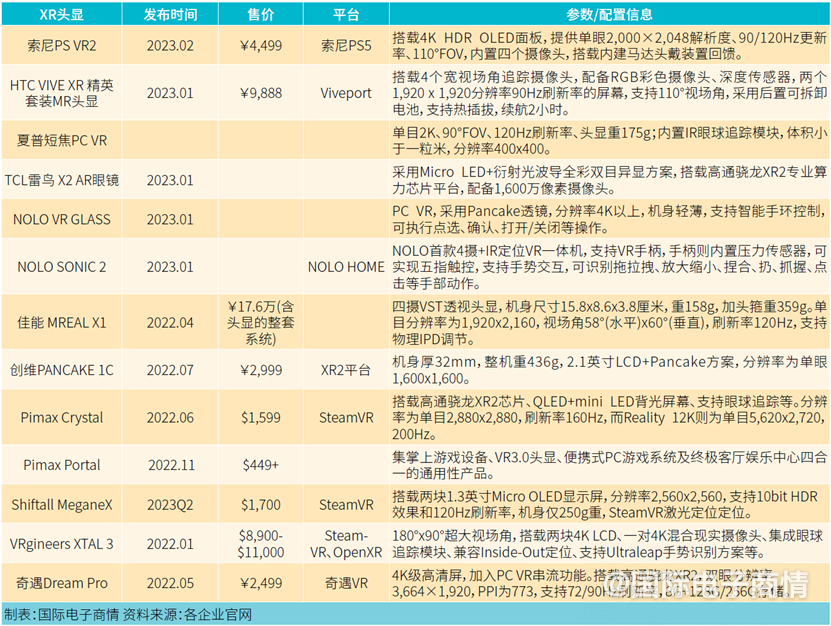Select the release date "2022.07"

coord(170,370)
